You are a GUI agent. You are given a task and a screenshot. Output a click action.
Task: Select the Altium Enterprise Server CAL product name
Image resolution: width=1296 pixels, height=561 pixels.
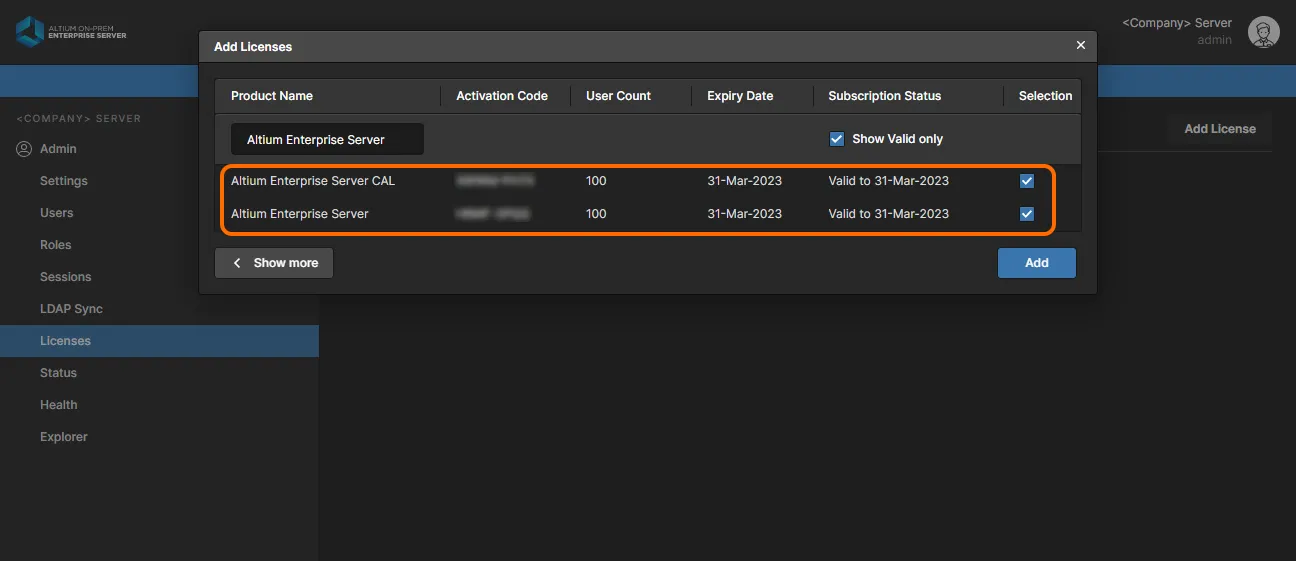[x=313, y=181]
